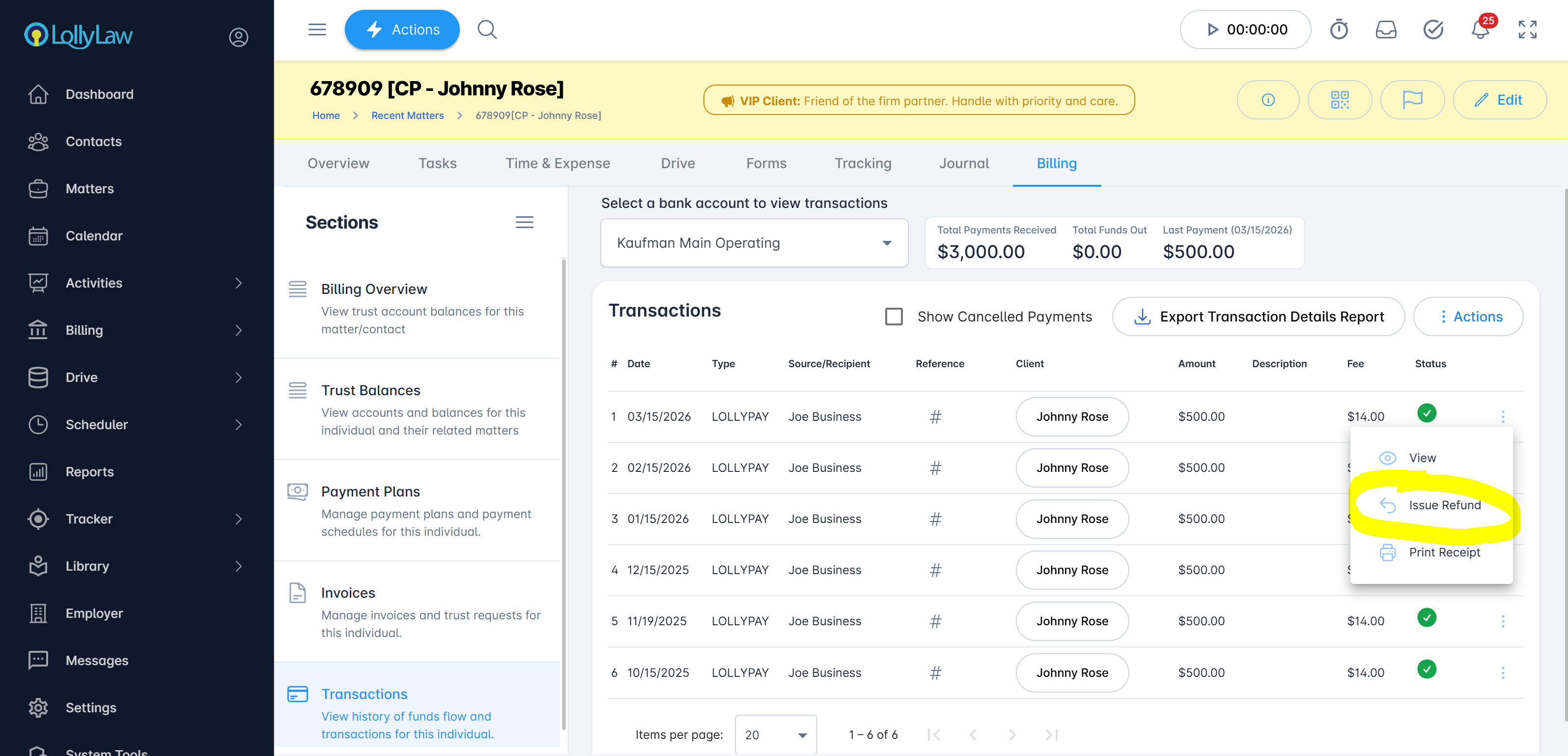The width and height of the screenshot is (1568, 756).
Task: Open the search magnifier icon
Action: click(487, 30)
